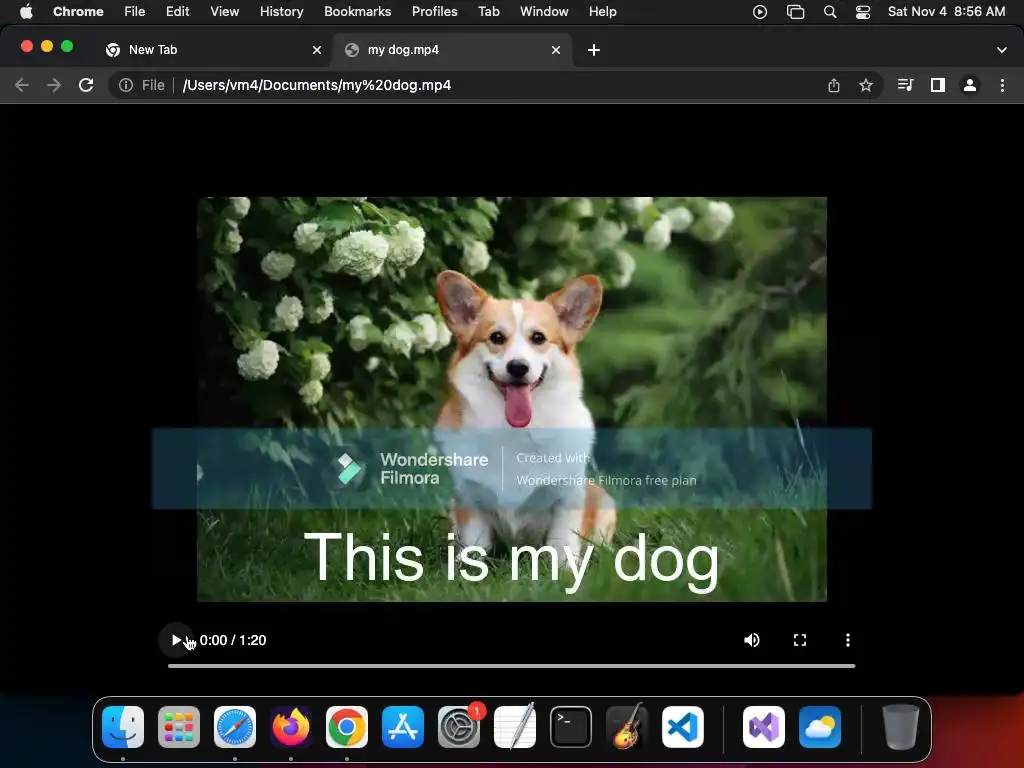Screen dimensions: 1024x768
Task: Expand tab search chevron
Action: tap(1002, 50)
